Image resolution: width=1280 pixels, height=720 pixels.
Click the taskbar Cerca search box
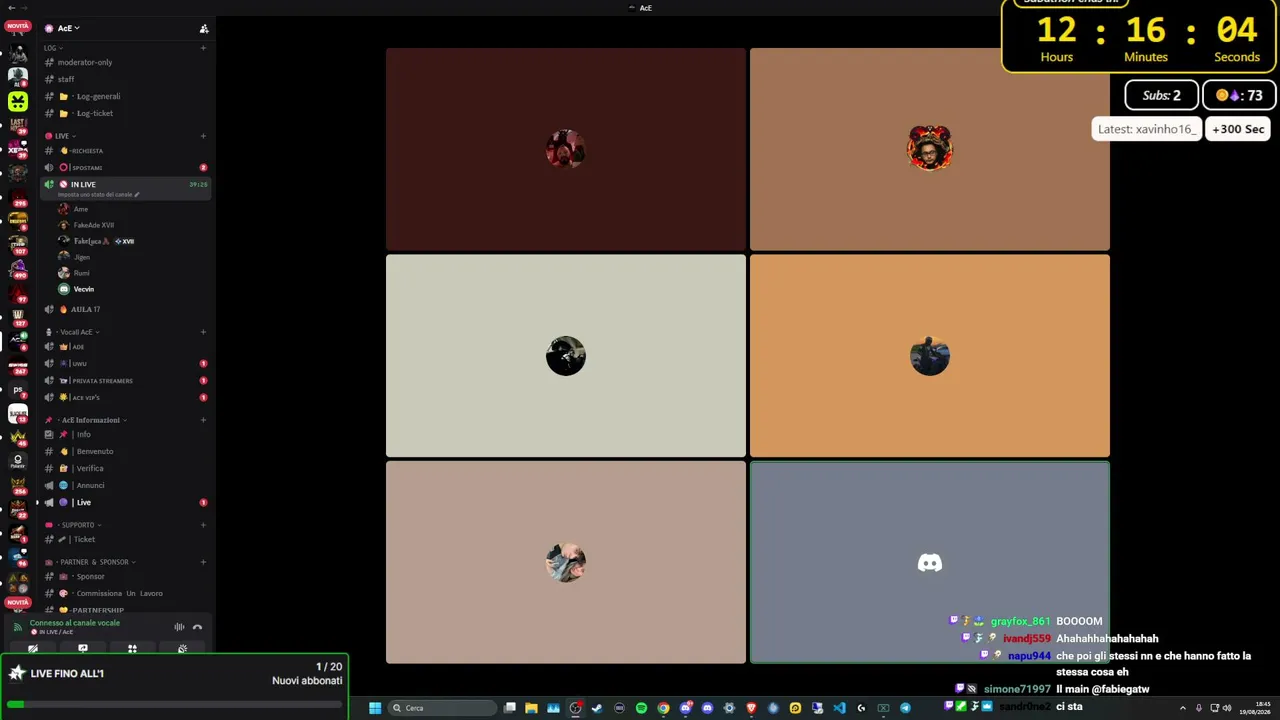[x=441, y=708]
